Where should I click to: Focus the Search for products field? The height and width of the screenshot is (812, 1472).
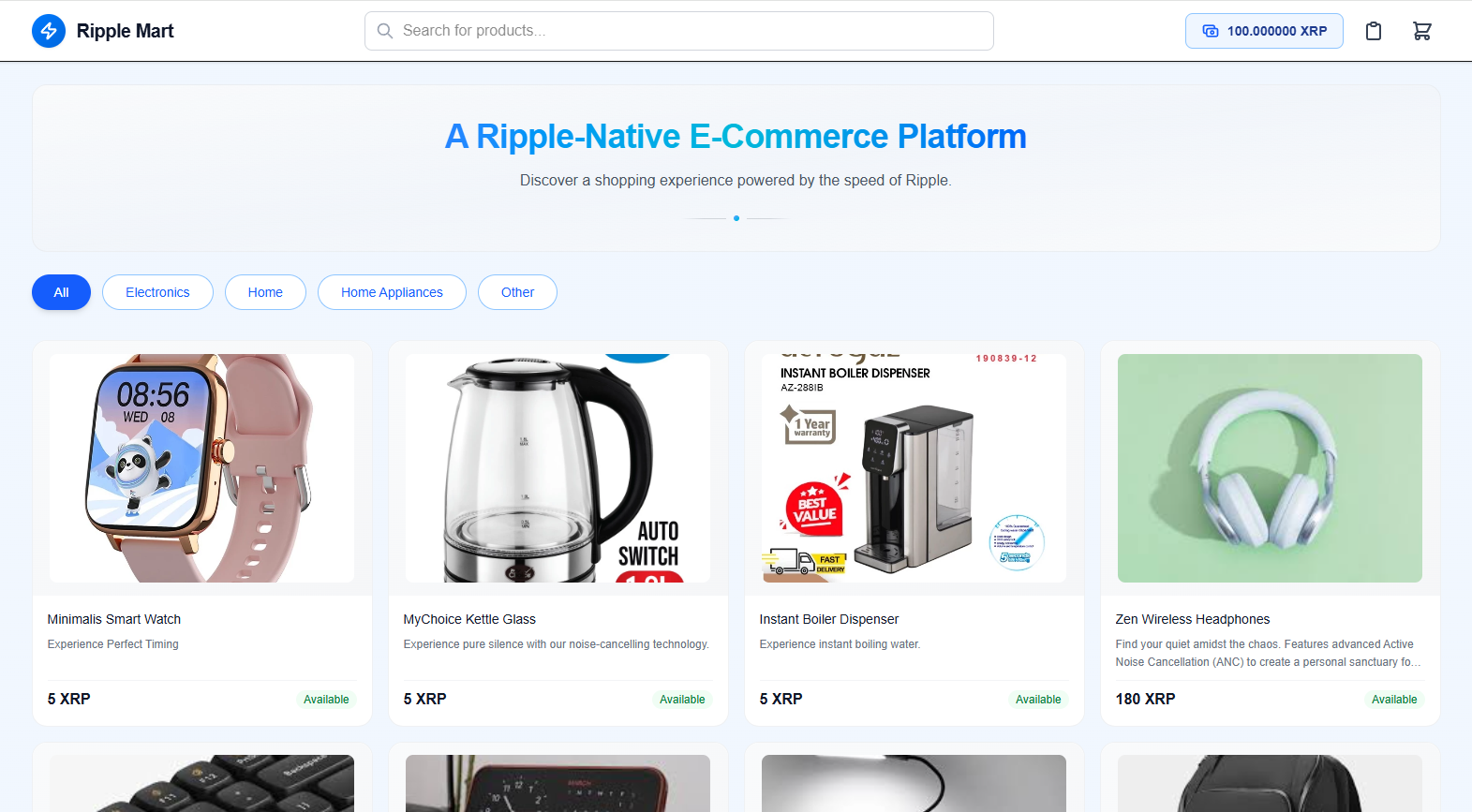coord(679,31)
